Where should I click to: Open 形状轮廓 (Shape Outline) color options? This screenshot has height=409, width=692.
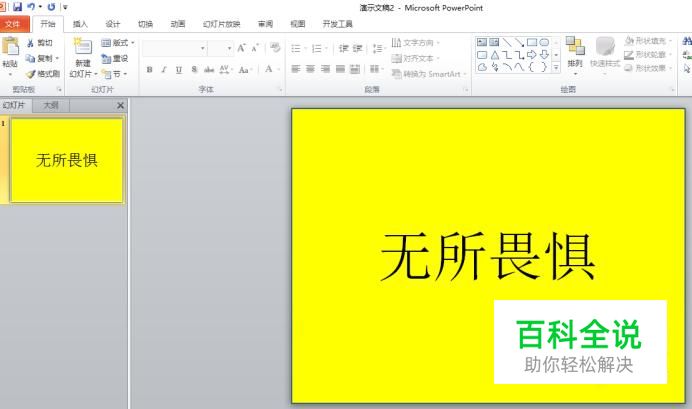pos(648,55)
